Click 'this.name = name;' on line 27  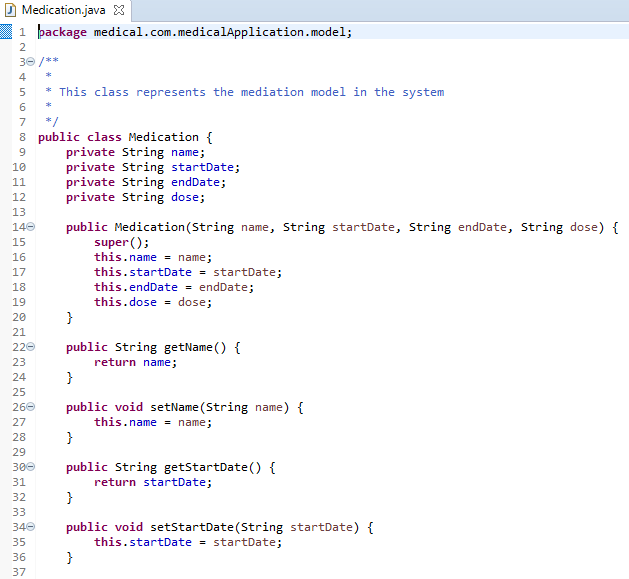153,422
